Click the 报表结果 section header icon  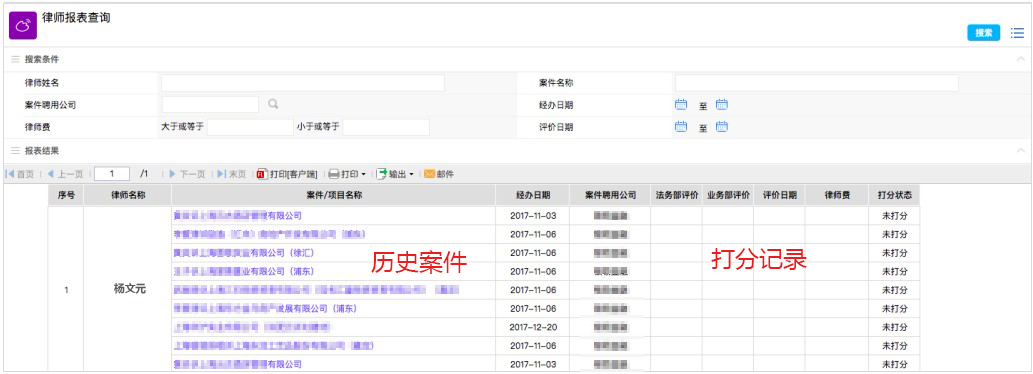(x=15, y=151)
